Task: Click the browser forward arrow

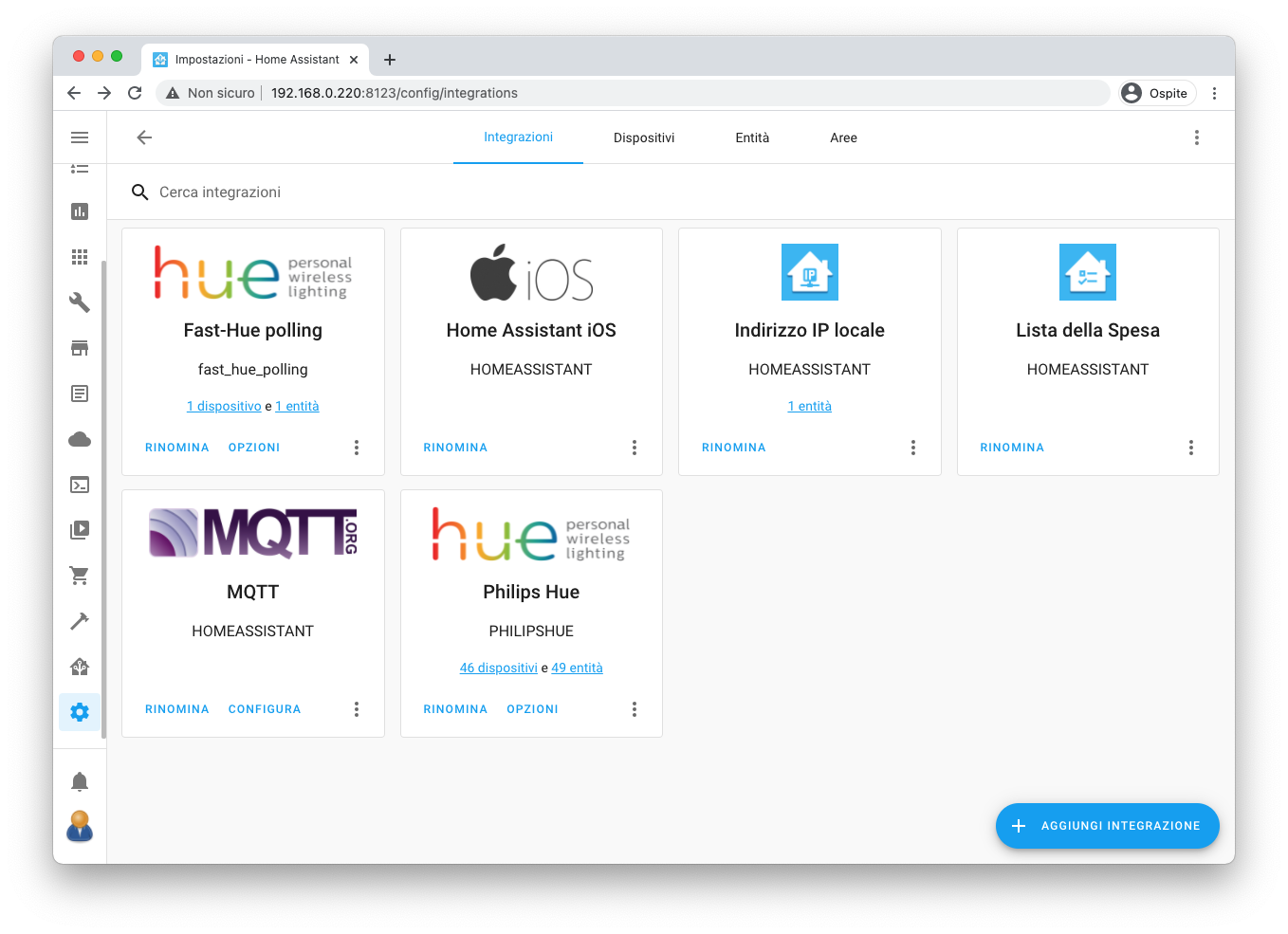Action: tap(104, 93)
